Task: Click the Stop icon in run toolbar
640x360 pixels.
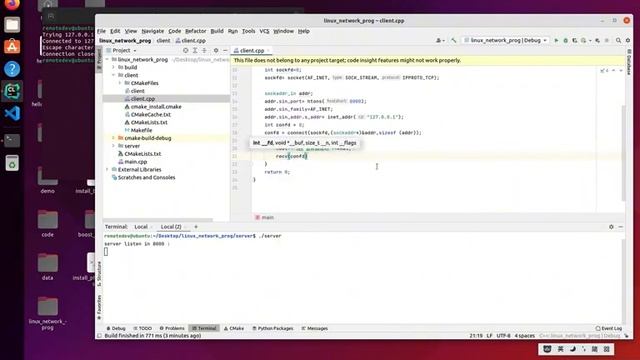Action: (607, 40)
